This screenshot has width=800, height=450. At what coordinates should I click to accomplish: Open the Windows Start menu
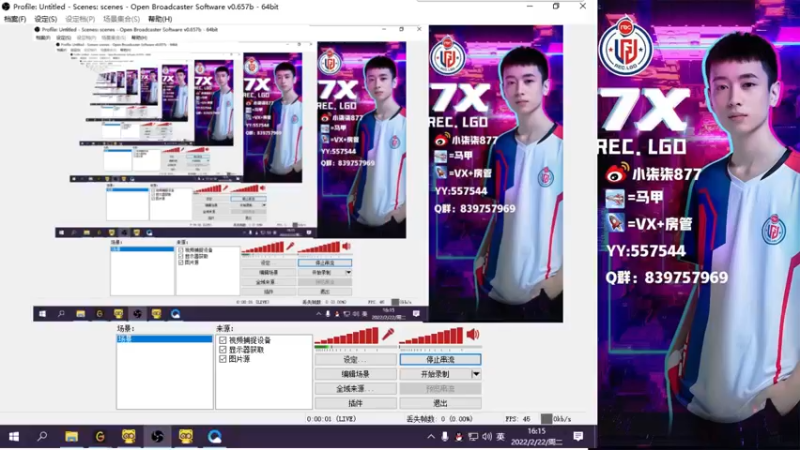(x=14, y=437)
